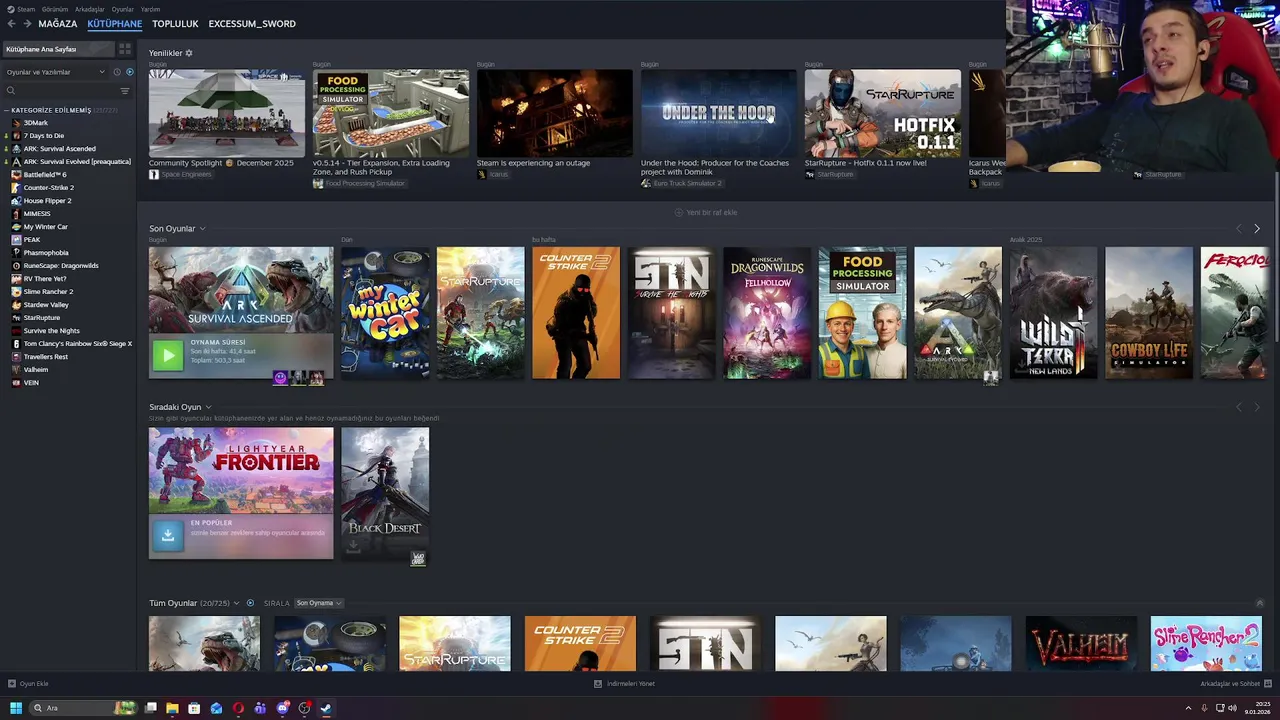Open Arkadaşlar ve Sohbet panel

point(1235,684)
